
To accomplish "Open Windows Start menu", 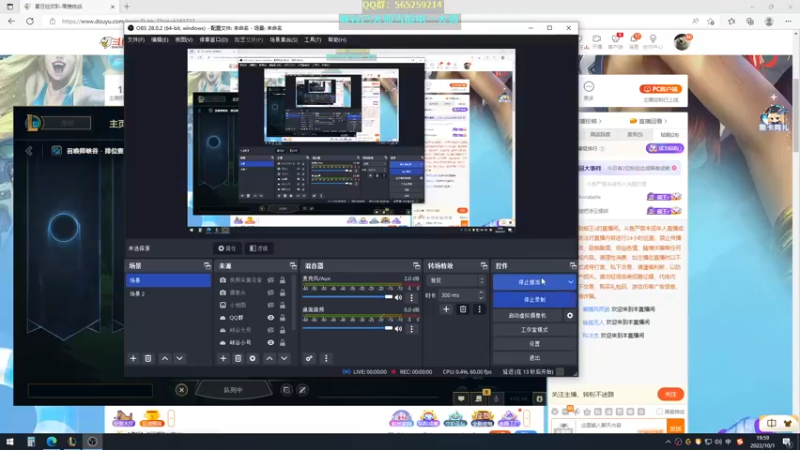I will coord(10,441).
